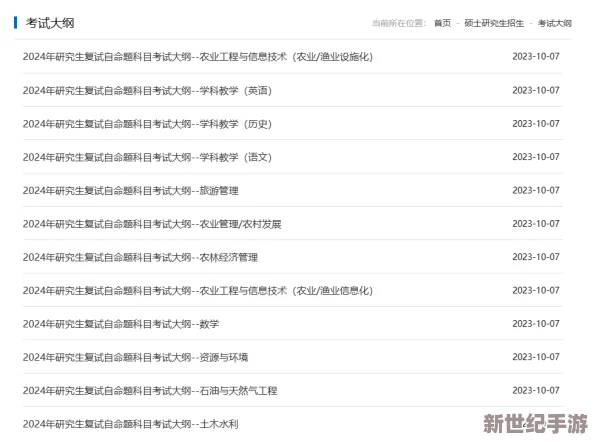Click the date on the 农林经济管理 row
Viewport: 594px width, 442px height.
[536, 257]
